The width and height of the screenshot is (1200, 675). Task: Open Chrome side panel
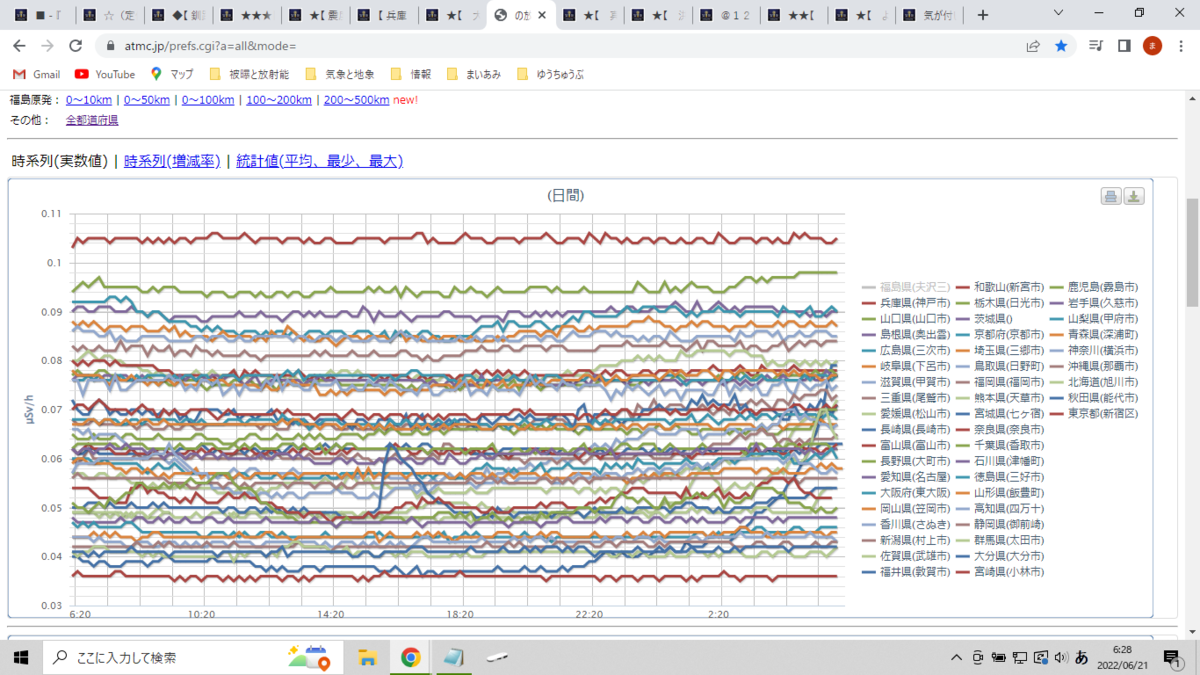coord(1124,46)
